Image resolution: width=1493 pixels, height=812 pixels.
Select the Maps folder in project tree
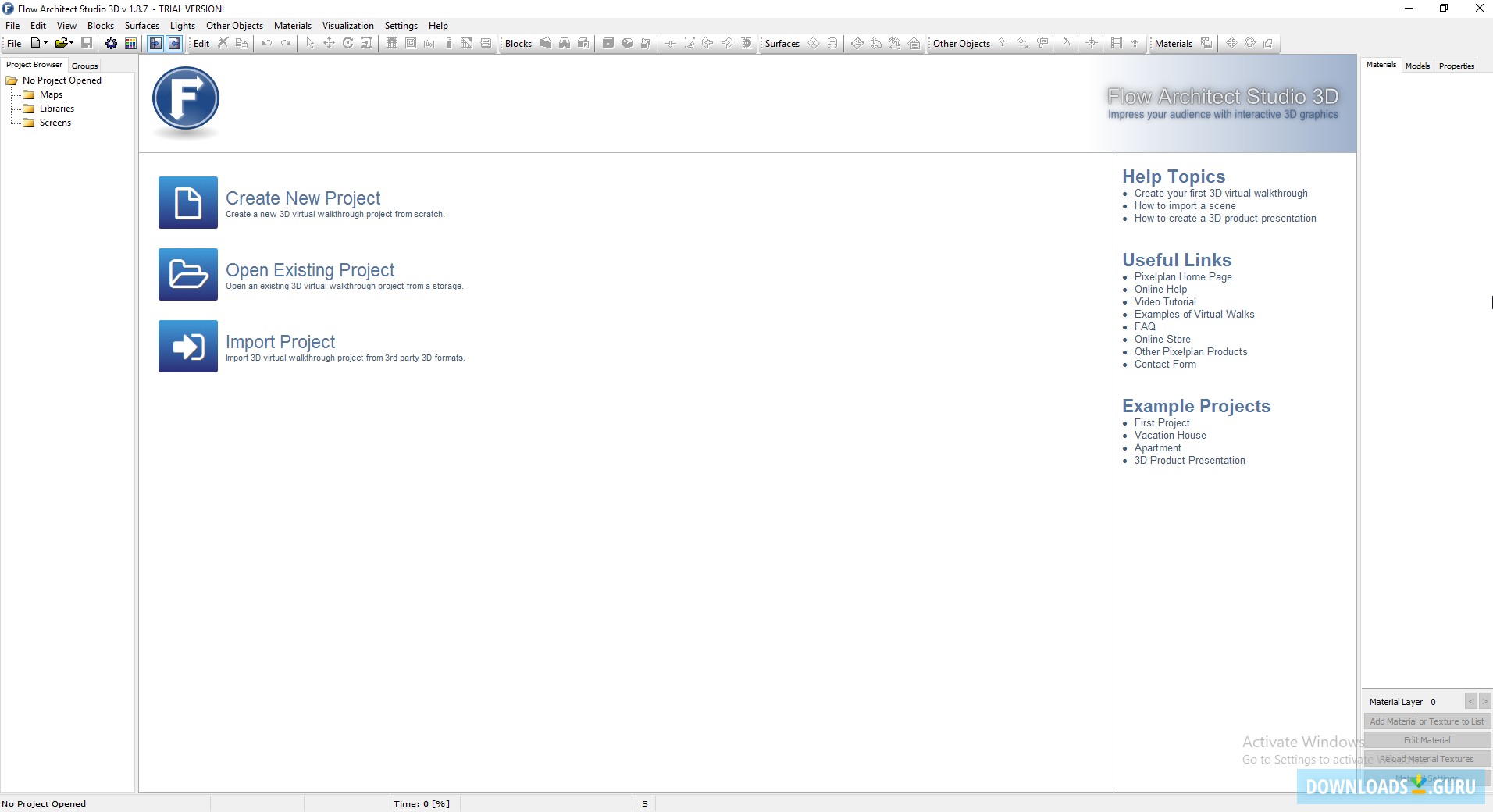tap(51, 94)
